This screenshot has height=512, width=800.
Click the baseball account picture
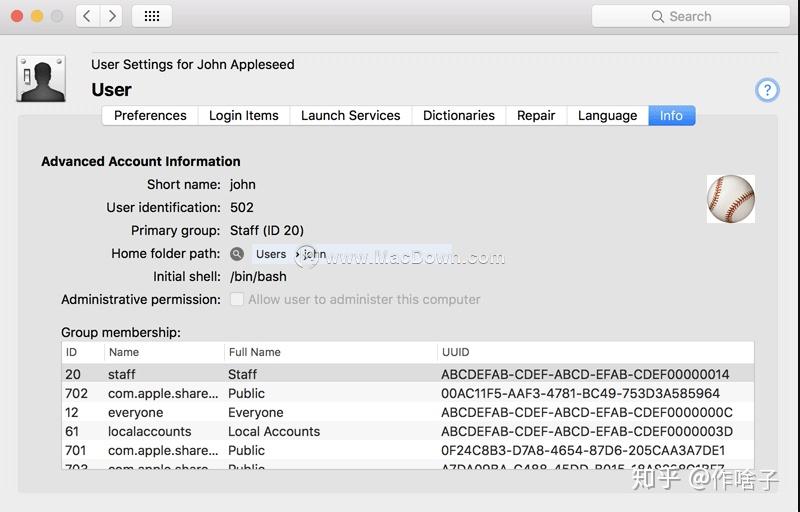[x=730, y=199]
